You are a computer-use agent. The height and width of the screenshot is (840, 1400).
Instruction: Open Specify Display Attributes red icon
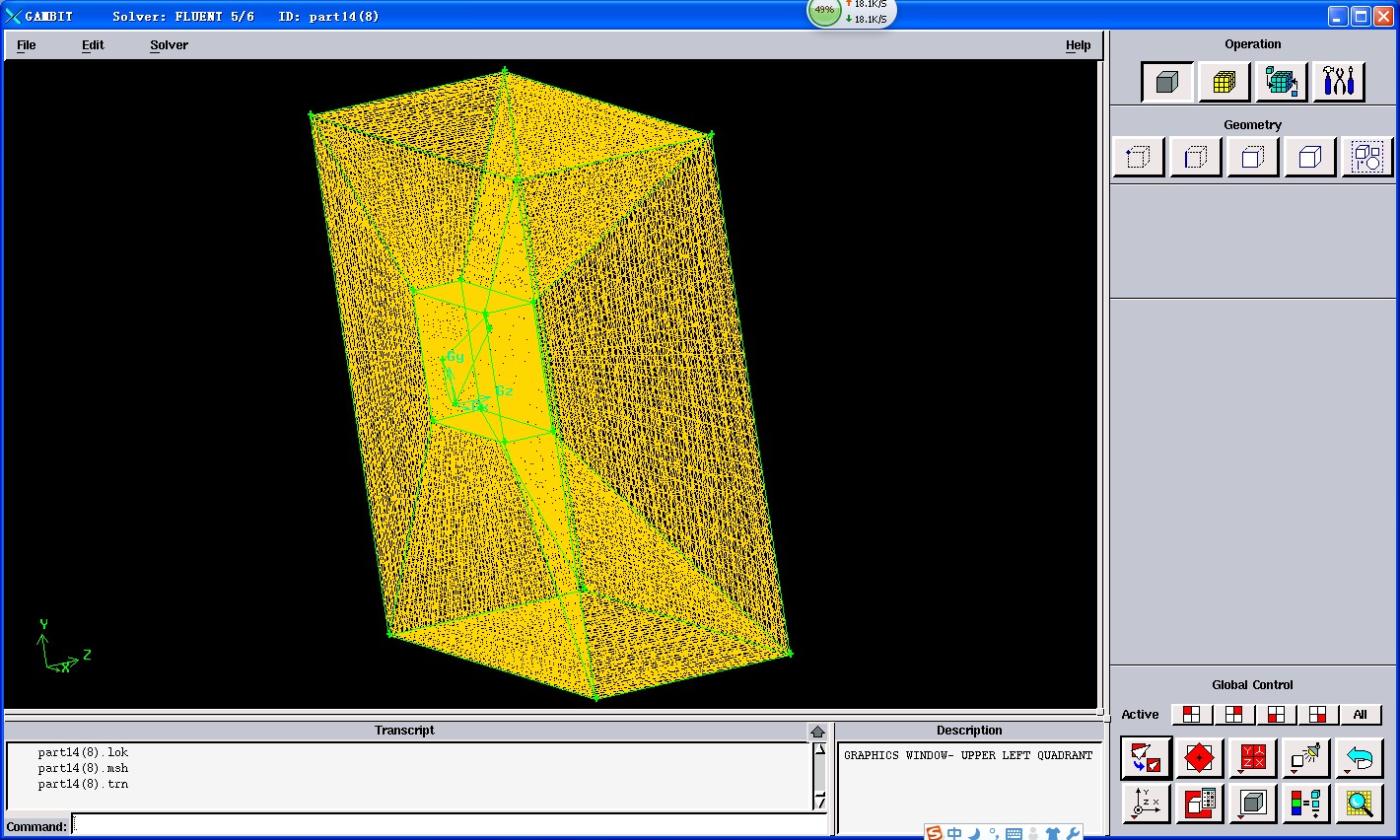(1200, 804)
